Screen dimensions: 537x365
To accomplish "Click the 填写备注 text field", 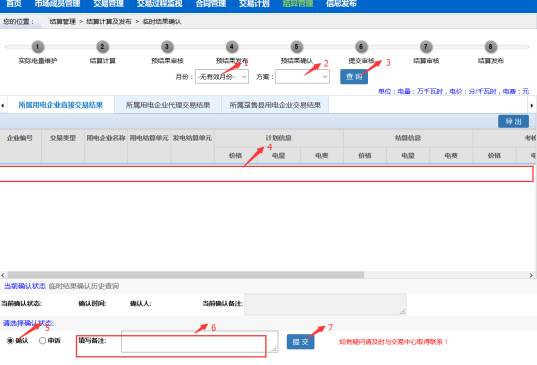I will point(199,341).
